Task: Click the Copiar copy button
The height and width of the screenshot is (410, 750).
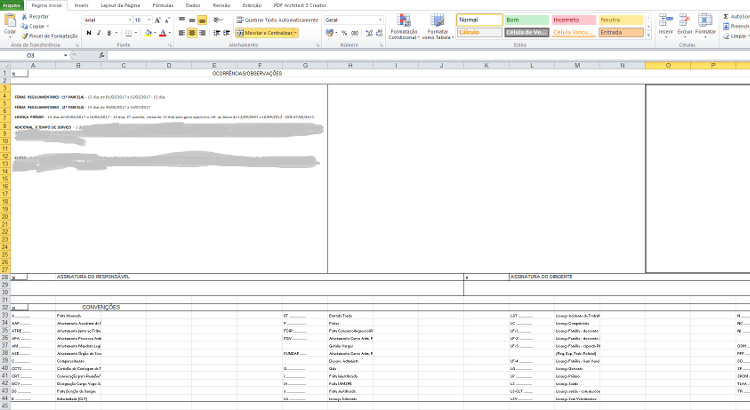Action: [35, 26]
